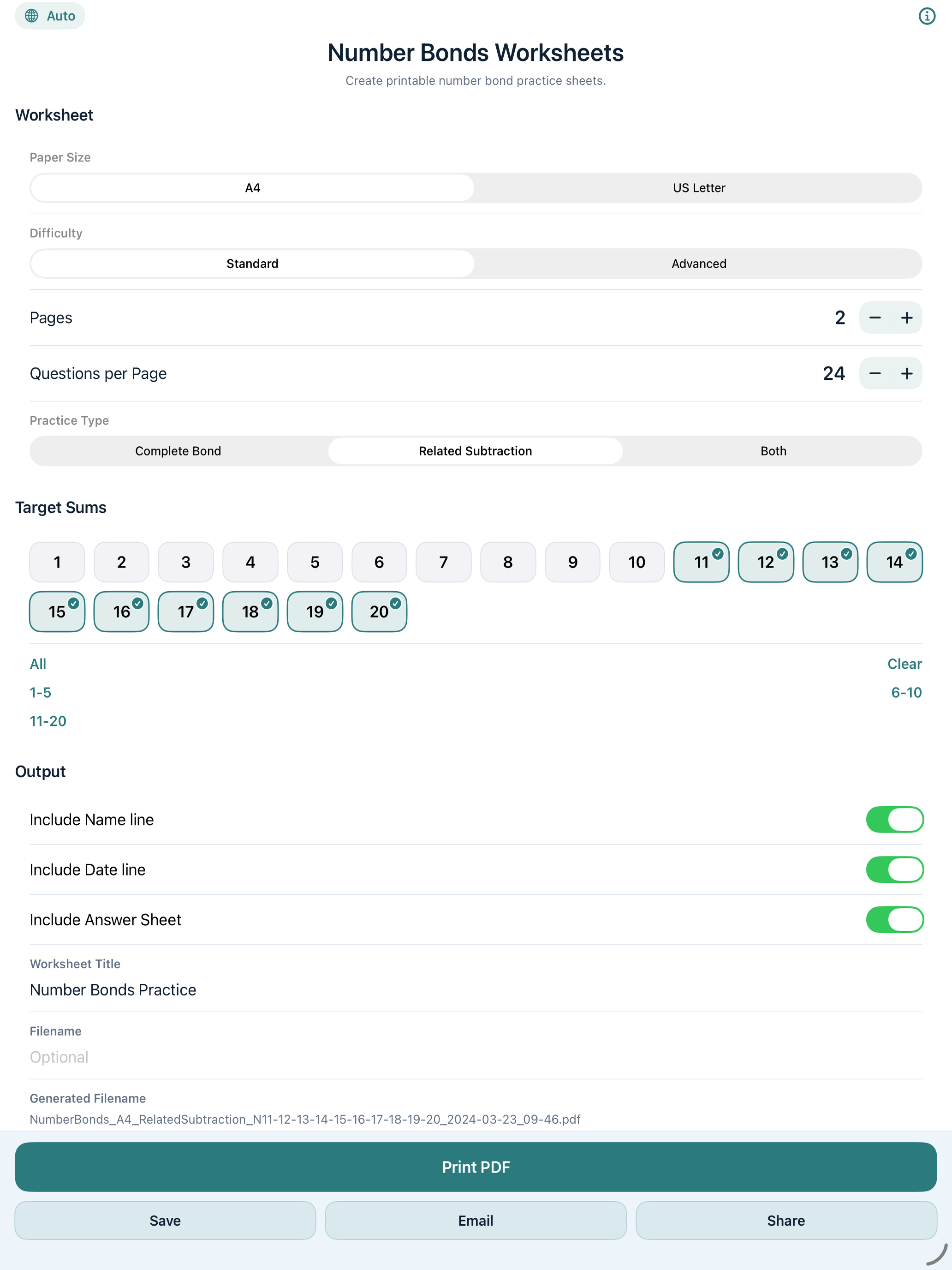Click the Clear target sums link
The width and height of the screenshot is (952, 1270).
[904, 664]
